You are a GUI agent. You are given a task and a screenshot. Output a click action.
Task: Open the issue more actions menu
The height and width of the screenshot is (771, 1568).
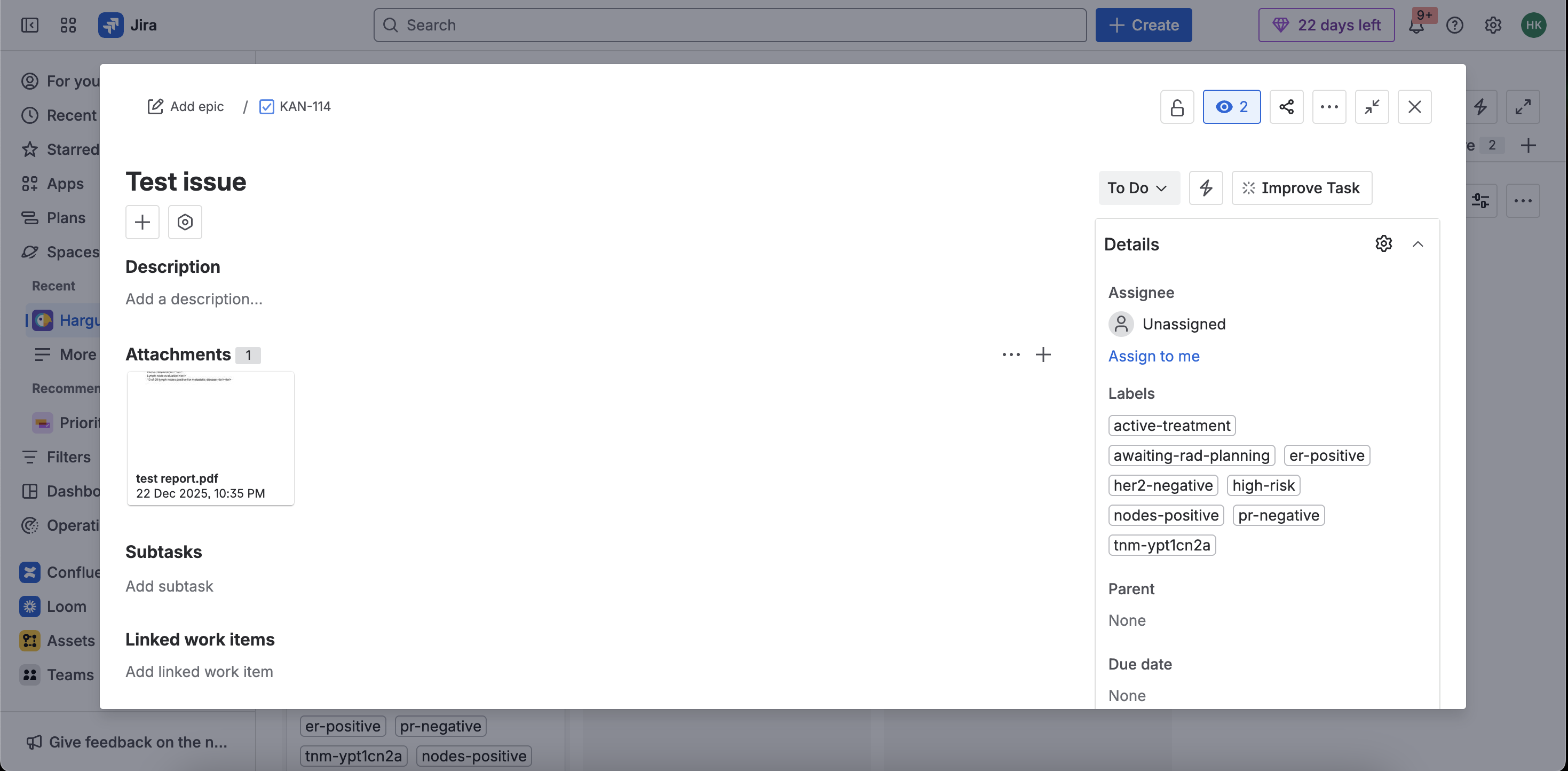[x=1329, y=107]
